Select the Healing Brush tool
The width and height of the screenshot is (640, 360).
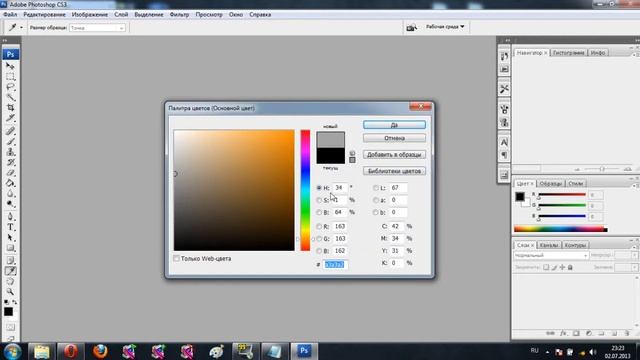pyautogui.click(x=10, y=131)
